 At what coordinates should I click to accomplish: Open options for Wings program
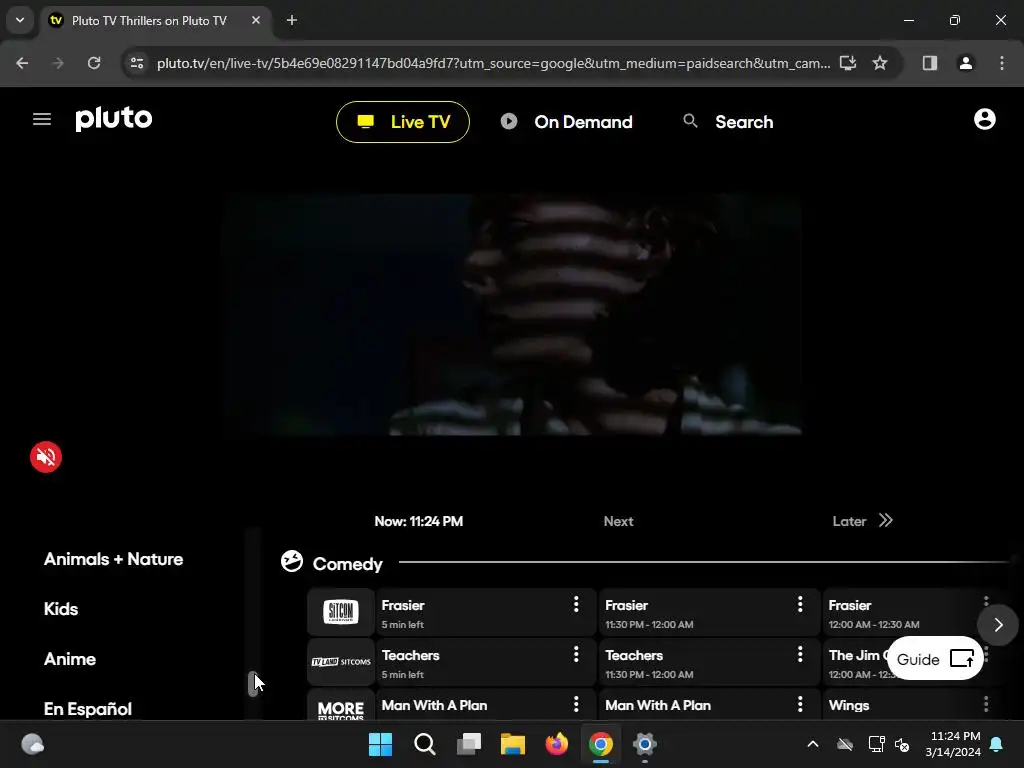tap(986, 704)
